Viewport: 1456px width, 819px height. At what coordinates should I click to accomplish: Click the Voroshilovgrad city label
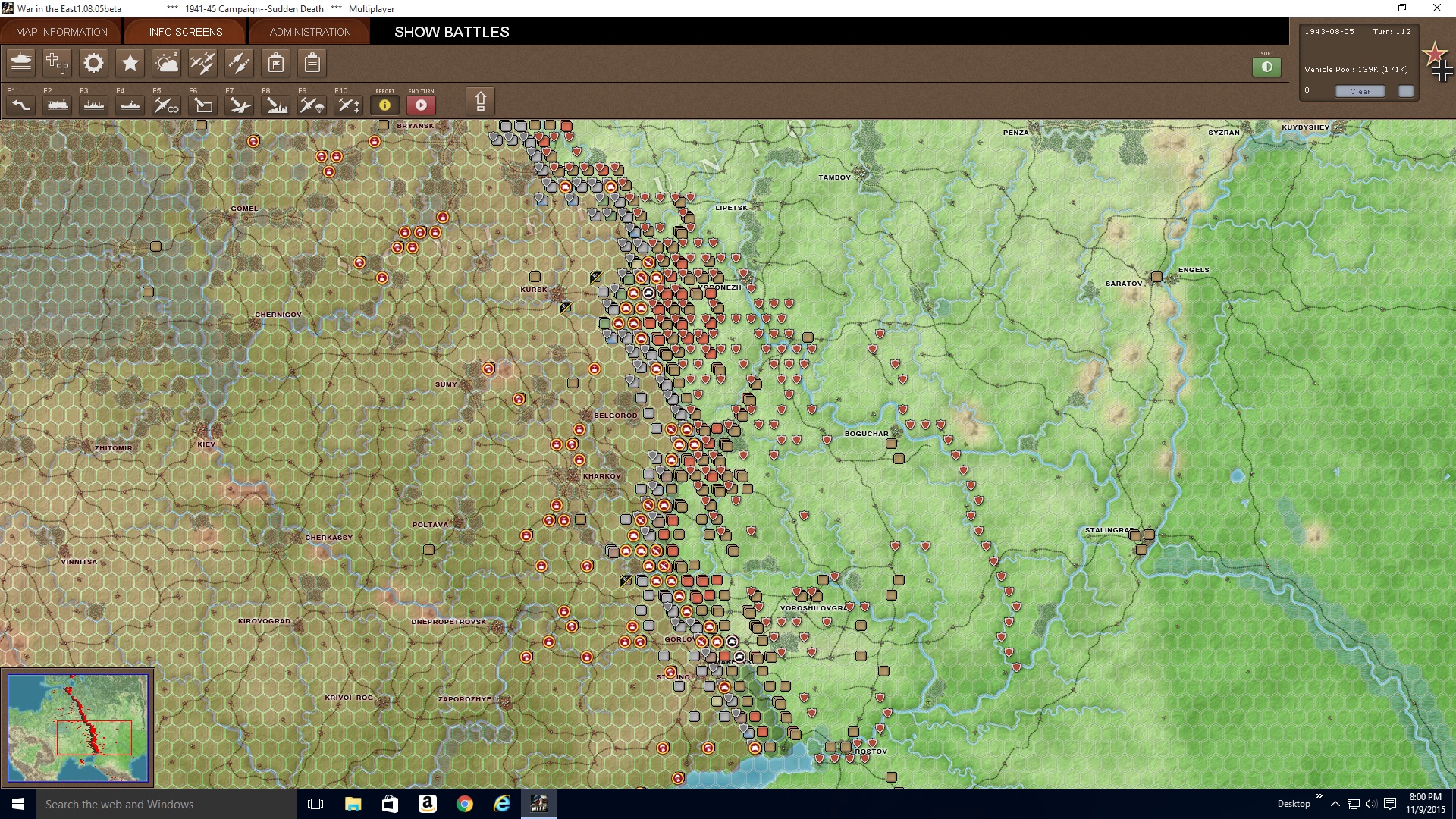813,608
